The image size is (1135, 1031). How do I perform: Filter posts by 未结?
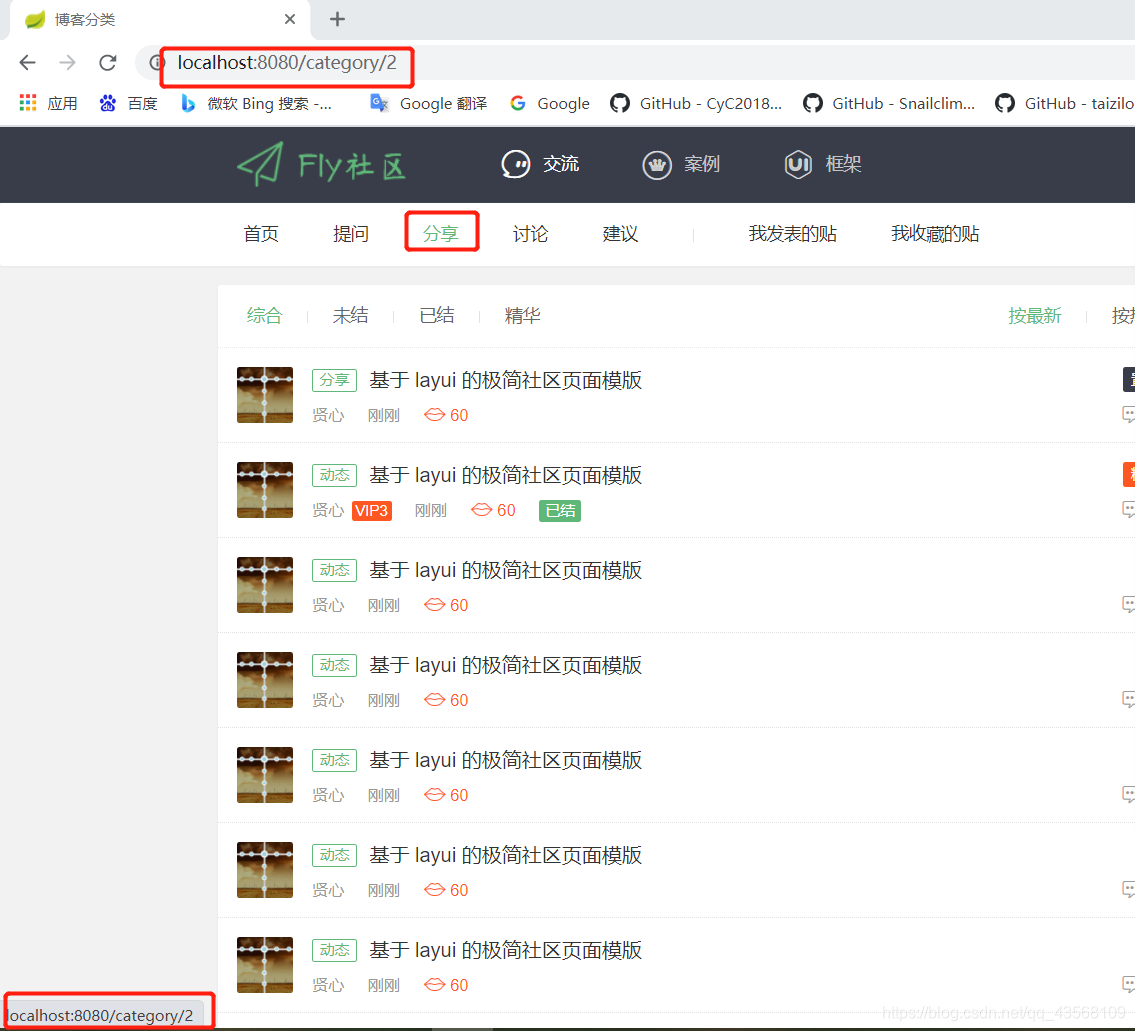(x=350, y=316)
